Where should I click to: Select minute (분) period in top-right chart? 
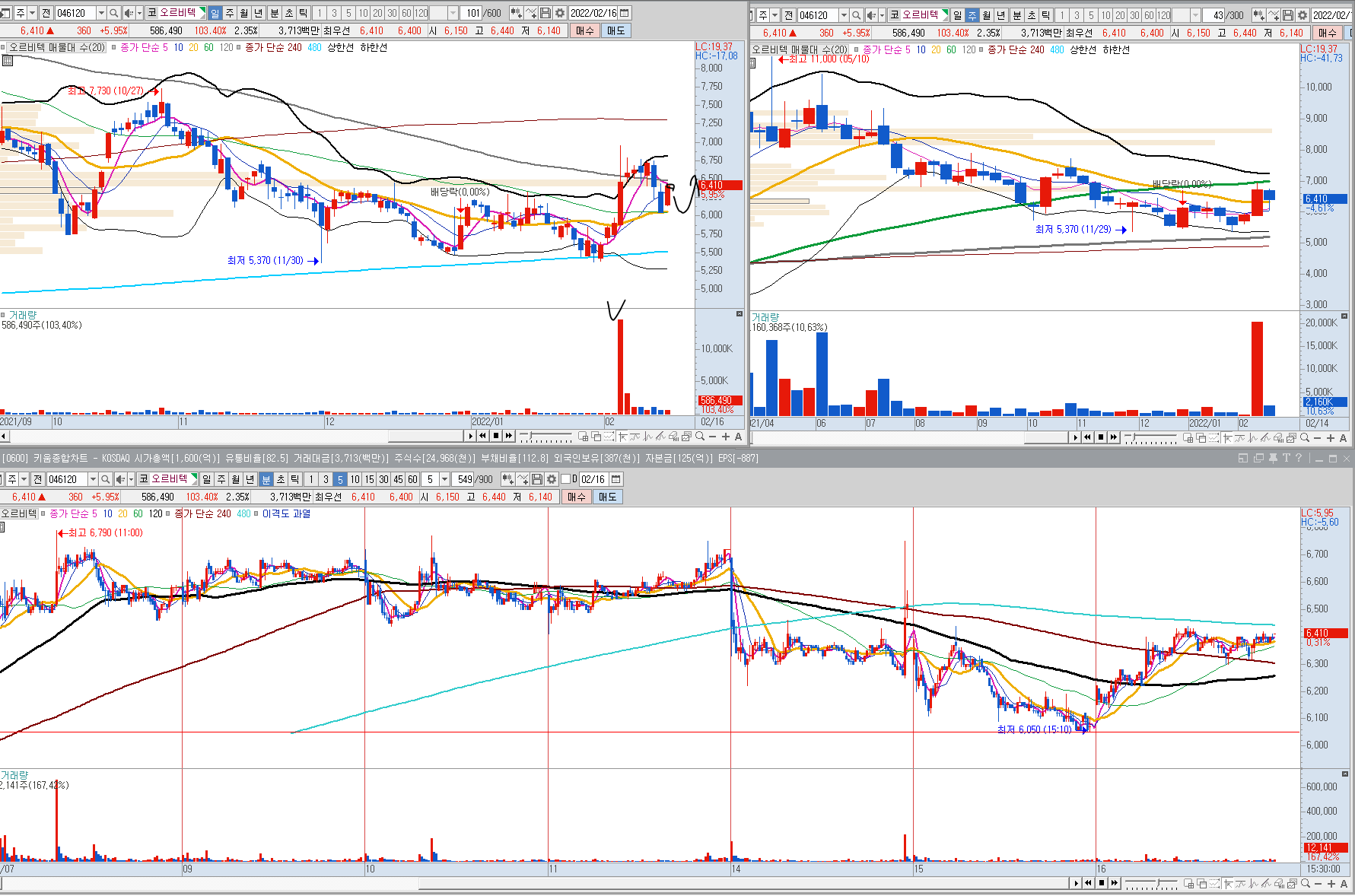pyautogui.click(x=1017, y=15)
